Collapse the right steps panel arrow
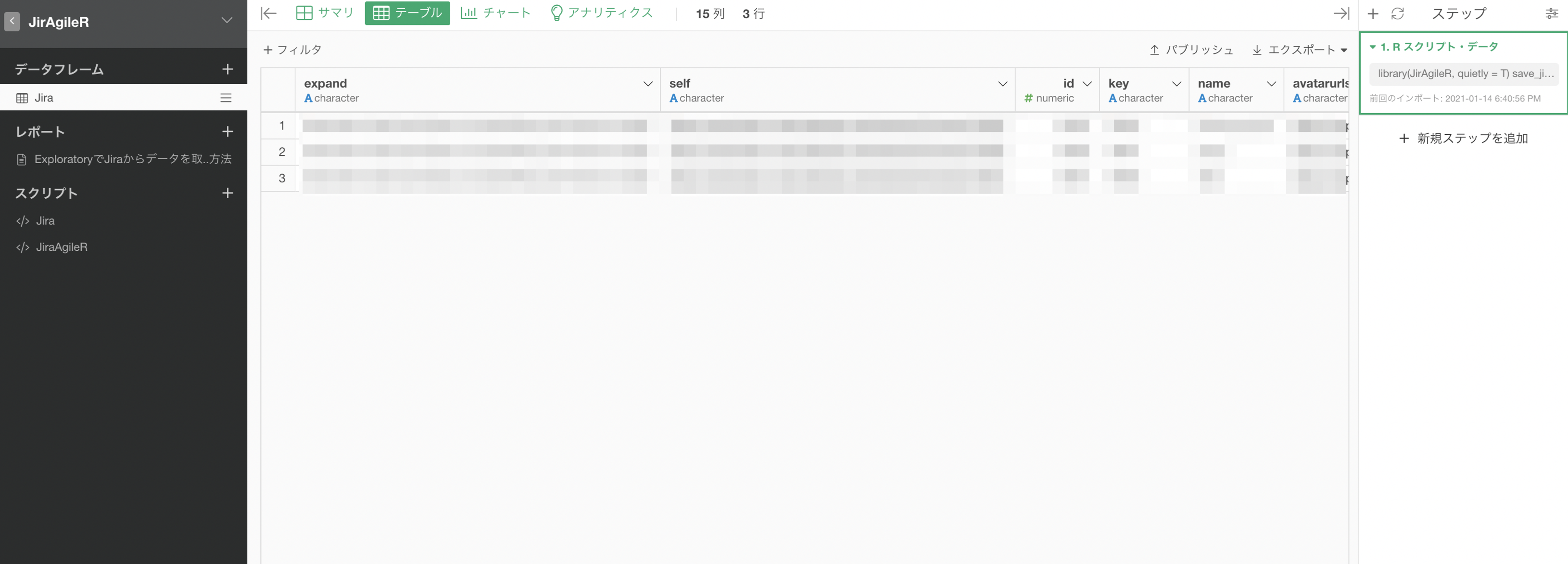Image resolution: width=1568 pixels, height=564 pixels. pos(1341,13)
